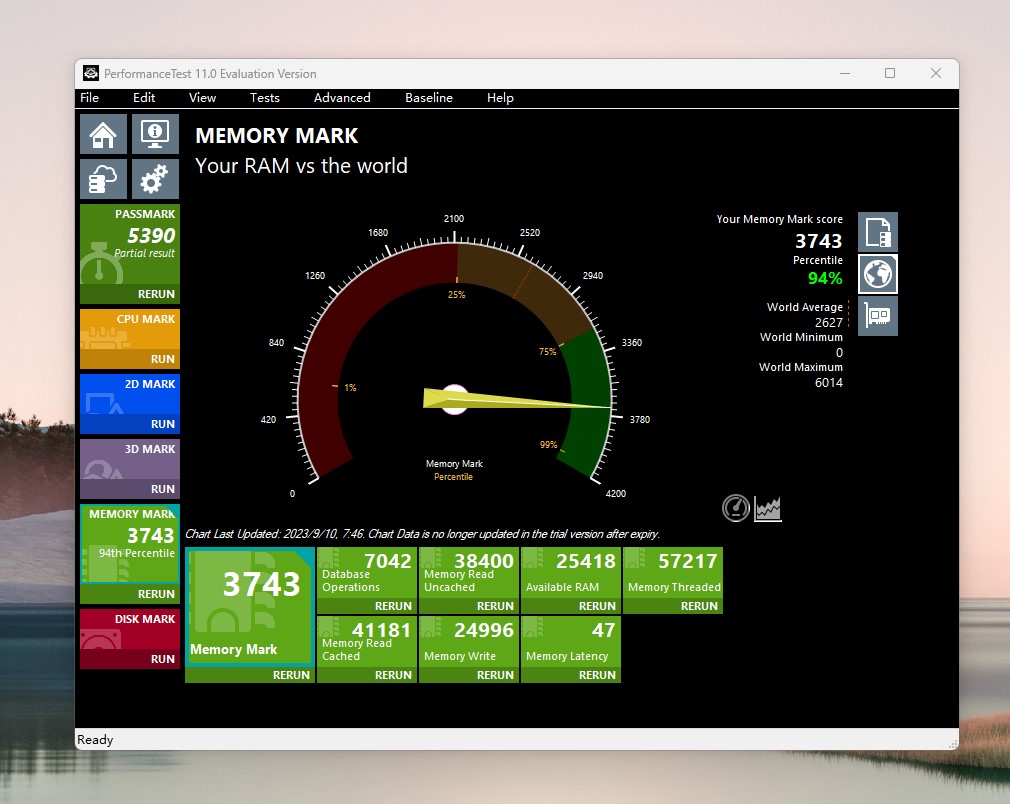Click the green 94% percentile value
The width and height of the screenshot is (1010, 804).
(x=825, y=278)
